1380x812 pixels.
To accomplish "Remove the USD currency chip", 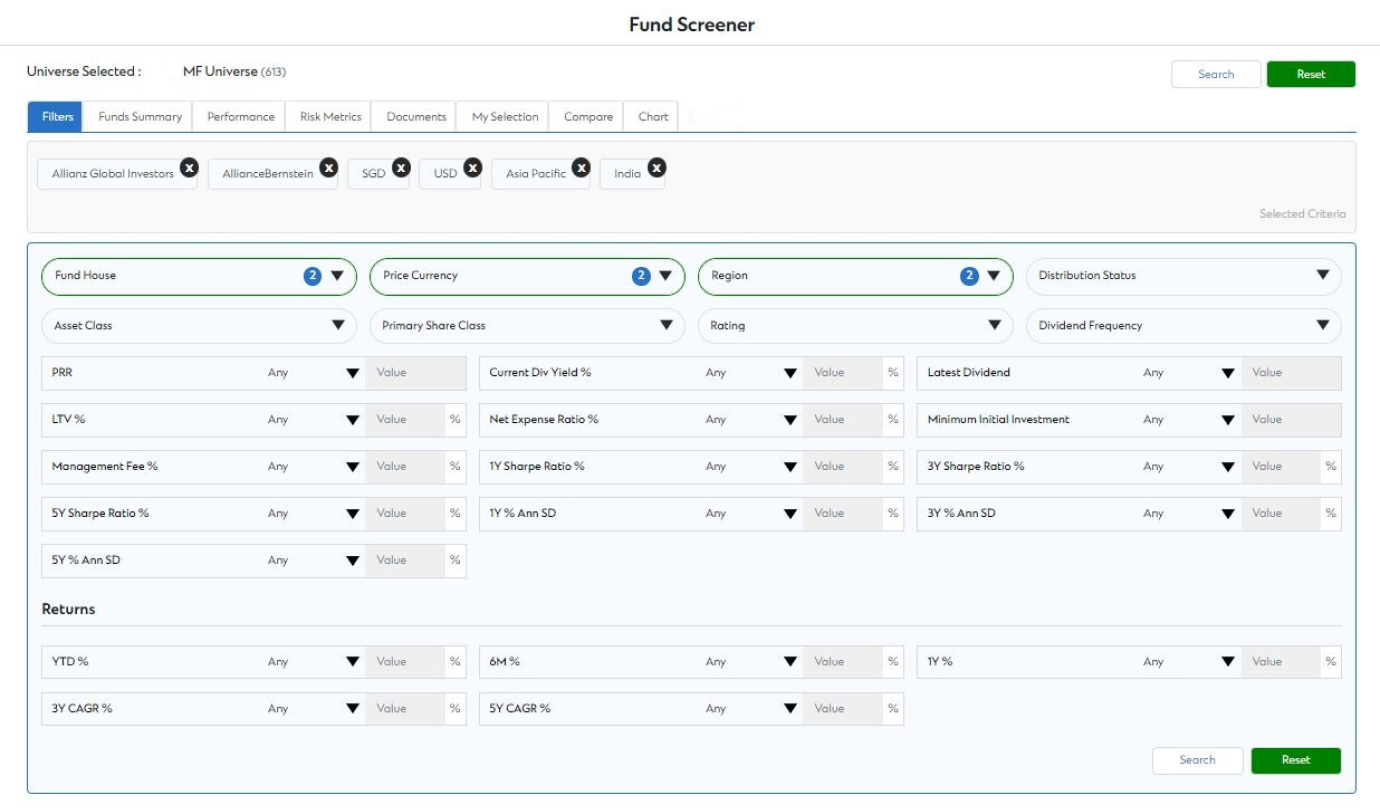I will tap(473, 167).
